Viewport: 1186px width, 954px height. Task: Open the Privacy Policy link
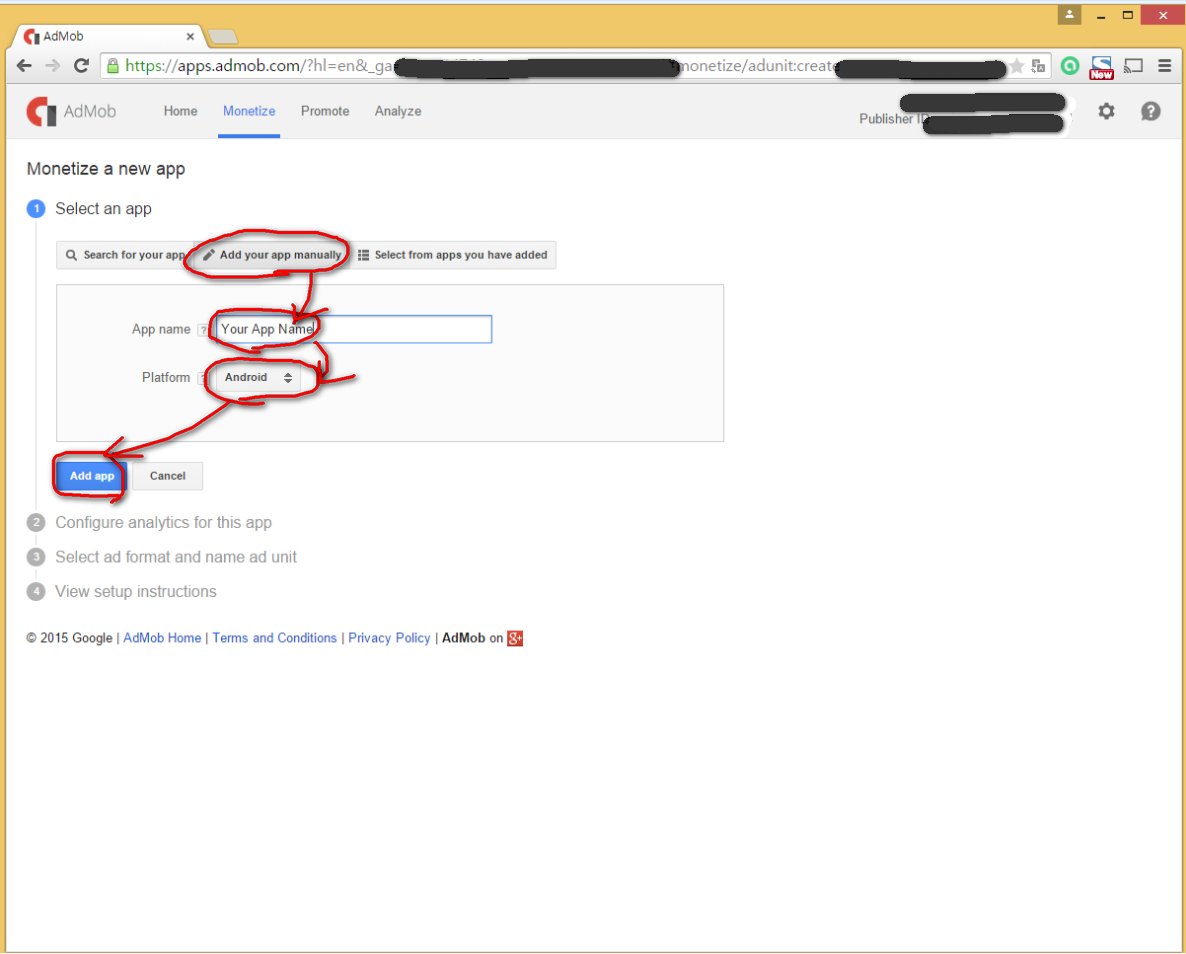(x=389, y=638)
